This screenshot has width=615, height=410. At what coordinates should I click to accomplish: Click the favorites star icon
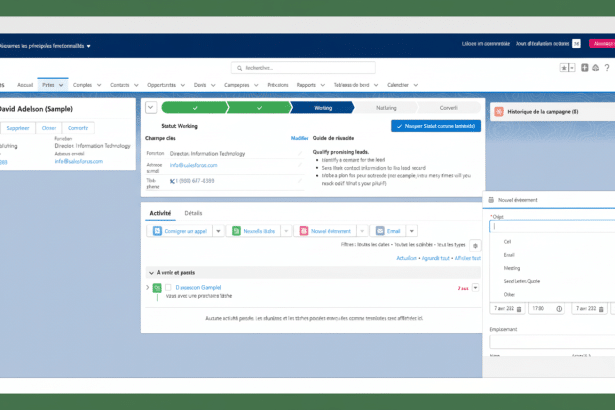click(x=564, y=68)
